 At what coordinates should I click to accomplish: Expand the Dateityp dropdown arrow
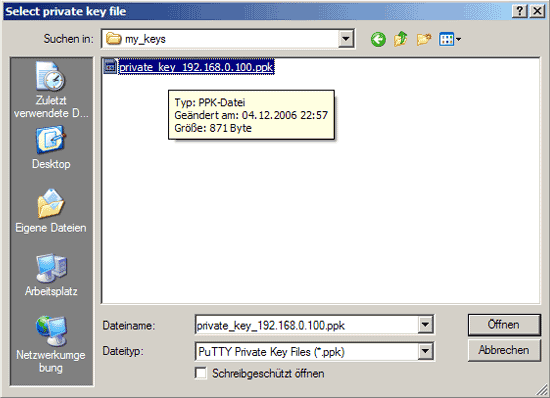[x=425, y=351]
